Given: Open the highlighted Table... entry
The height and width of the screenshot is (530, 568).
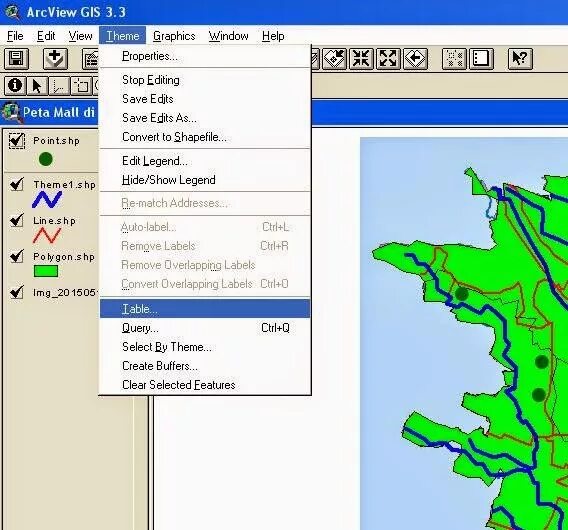Looking at the screenshot, I should click(x=205, y=309).
